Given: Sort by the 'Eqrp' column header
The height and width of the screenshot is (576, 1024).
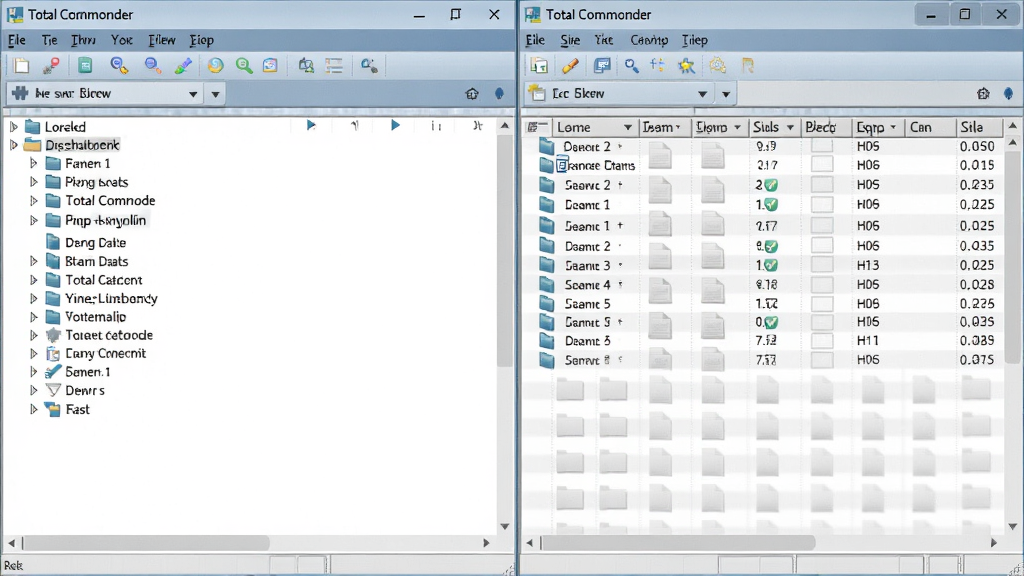Looking at the screenshot, I should 876,127.
